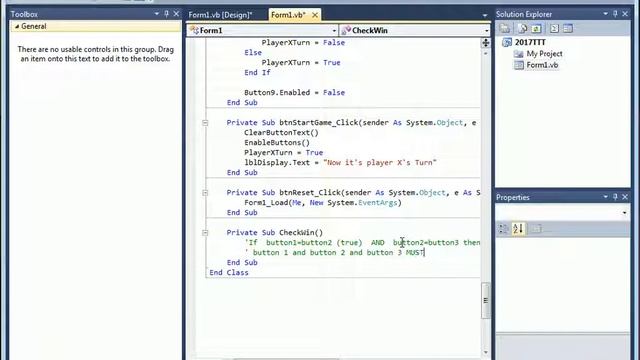The width and height of the screenshot is (640, 360).
Task: Select Form1.vb in Solution Explorer
Action: [x=542, y=65]
